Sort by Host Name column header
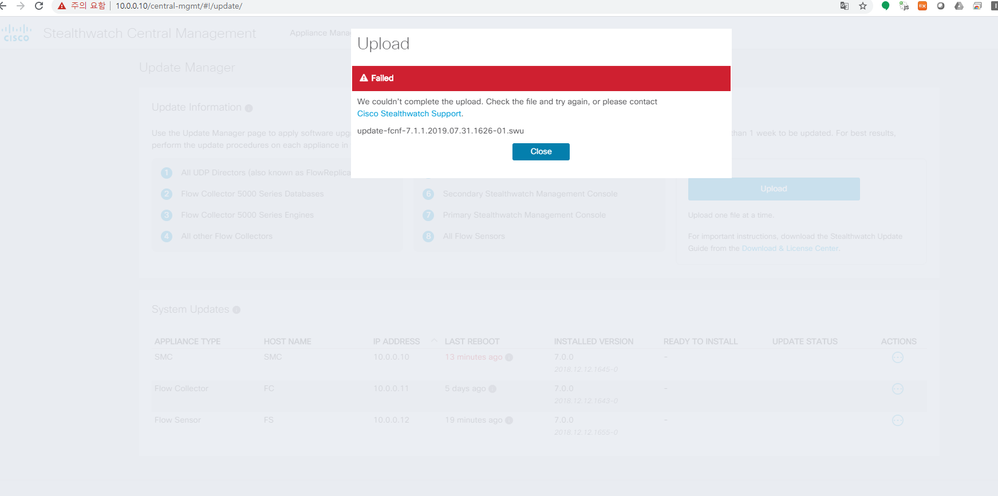 [288, 342]
